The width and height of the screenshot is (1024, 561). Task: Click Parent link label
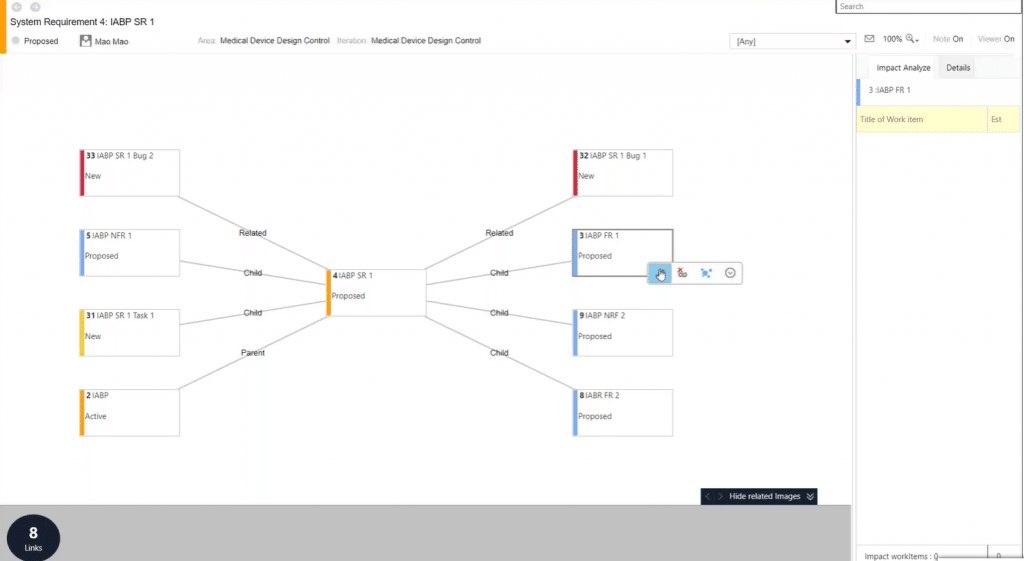[x=253, y=353]
